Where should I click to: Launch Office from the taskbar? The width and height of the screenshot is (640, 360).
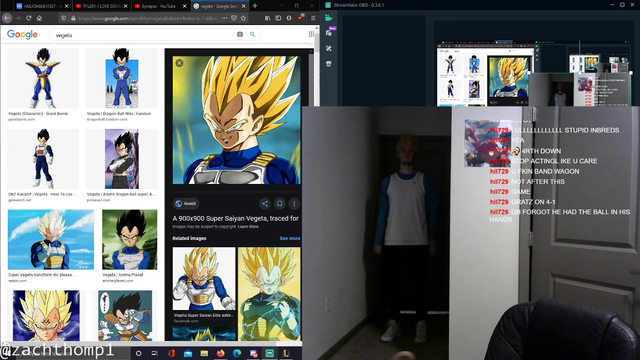tap(171, 353)
